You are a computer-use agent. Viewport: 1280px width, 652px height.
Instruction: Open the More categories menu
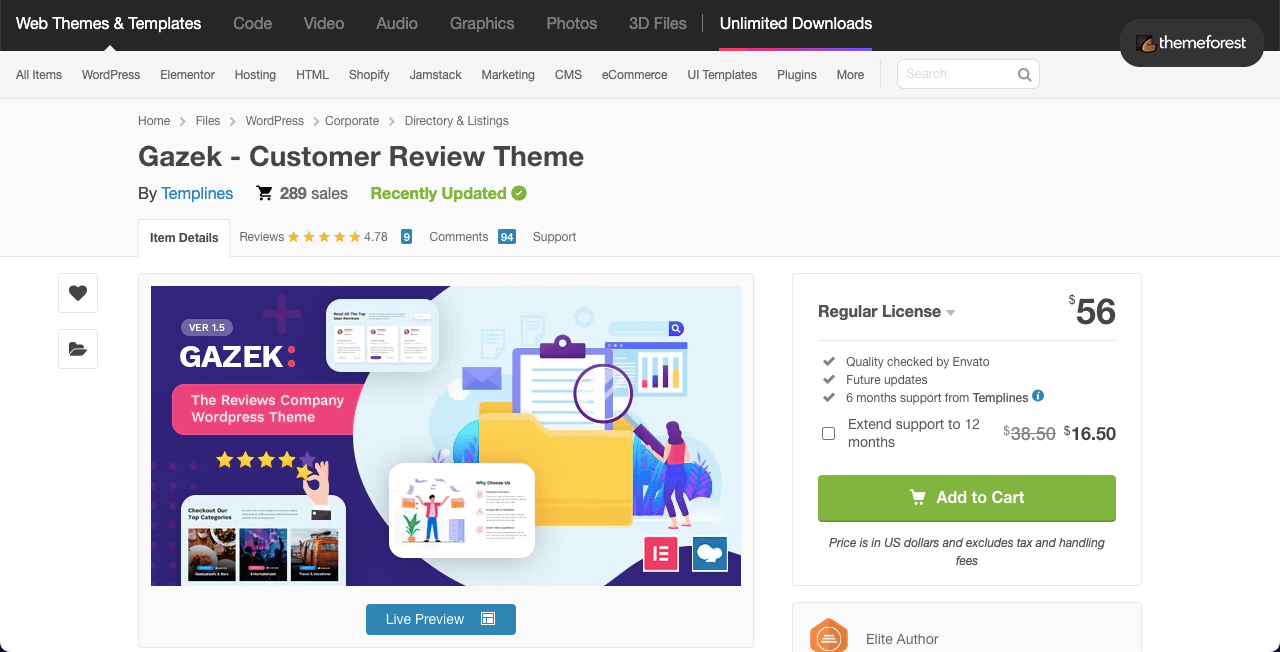point(850,75)
